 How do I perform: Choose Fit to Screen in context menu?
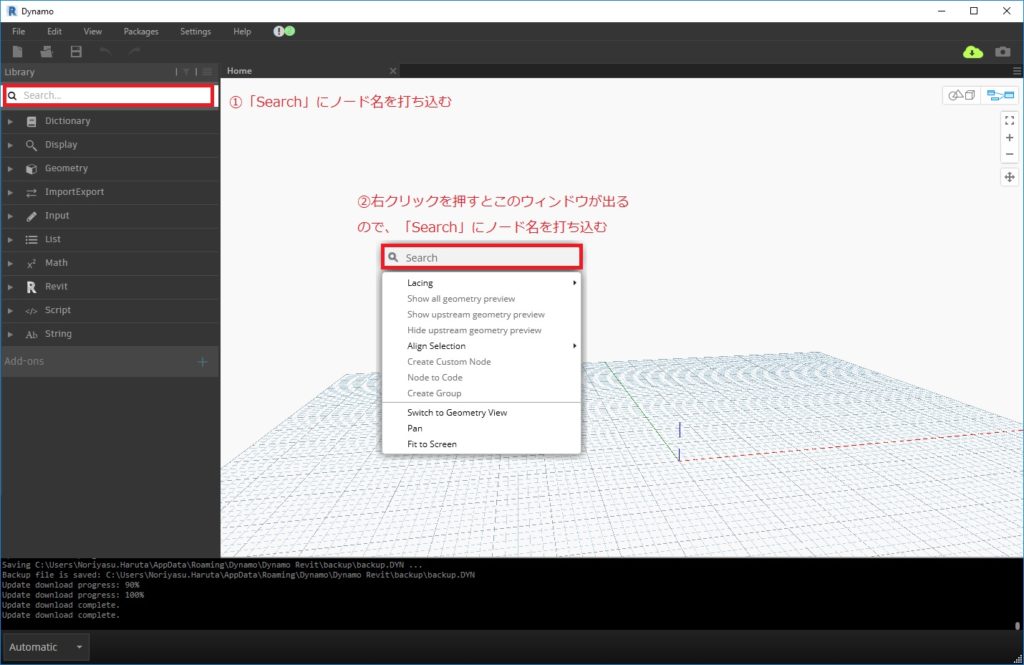tap(482, 444)
